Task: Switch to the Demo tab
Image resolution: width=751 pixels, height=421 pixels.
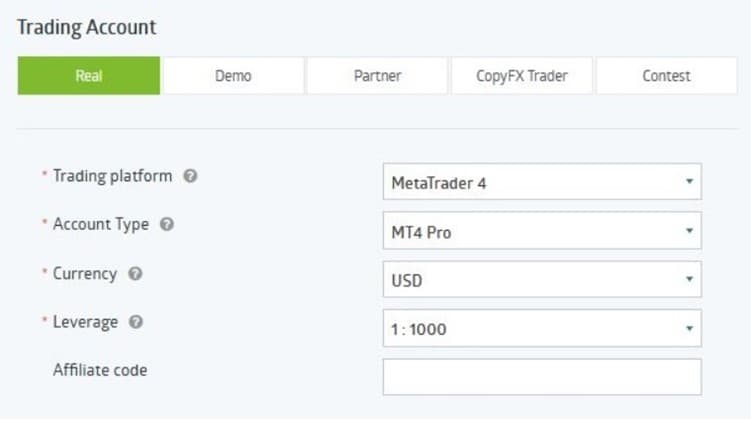Action: click(x=233, y=76)
